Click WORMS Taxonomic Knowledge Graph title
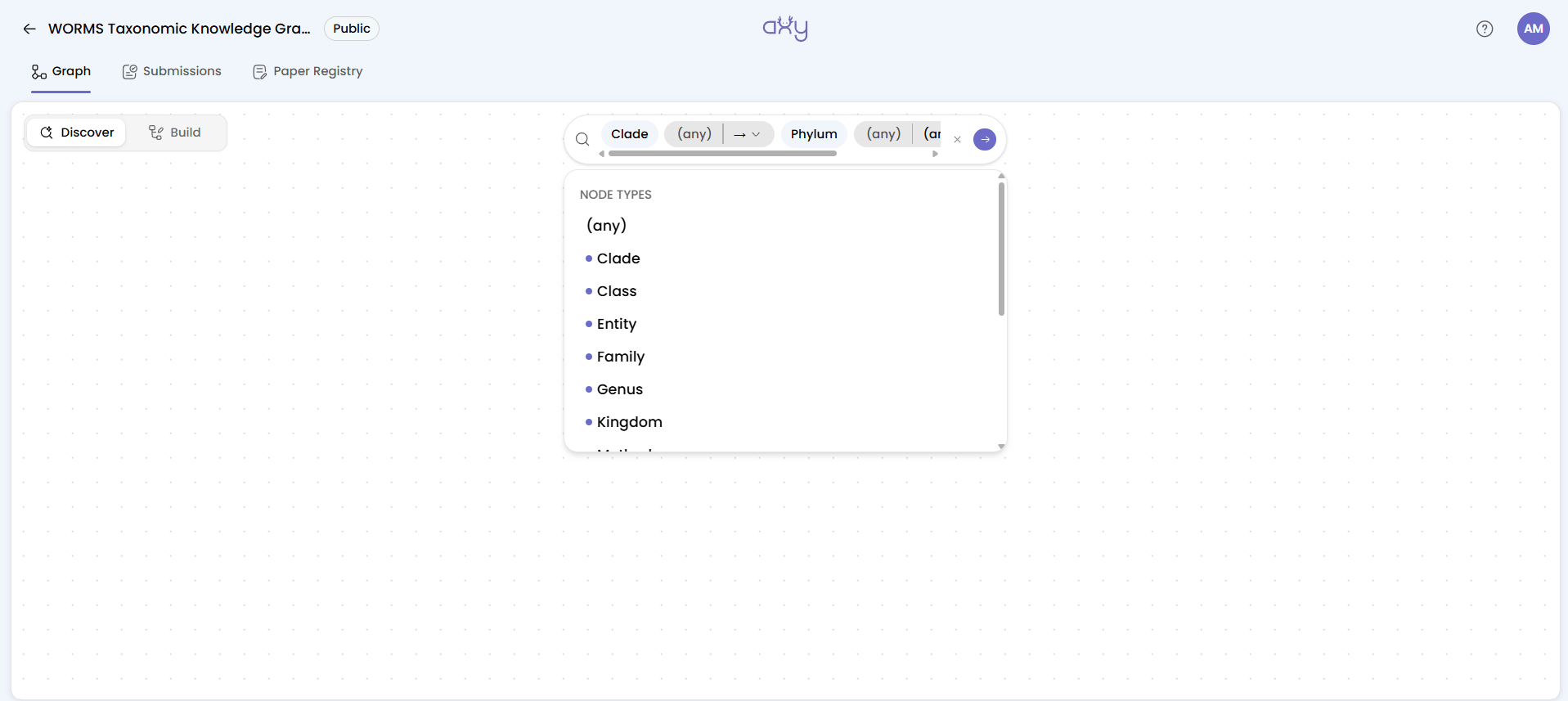The height and width of the screenshot is (701, 1568). (179, 29)
